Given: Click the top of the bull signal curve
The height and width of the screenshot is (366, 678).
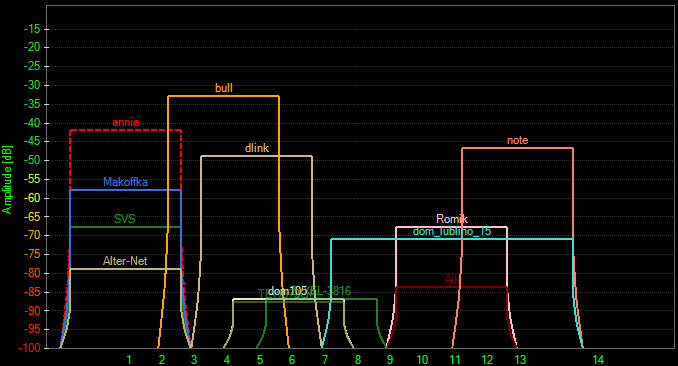Looking at the screenshot, I should [x=224, y=96].
